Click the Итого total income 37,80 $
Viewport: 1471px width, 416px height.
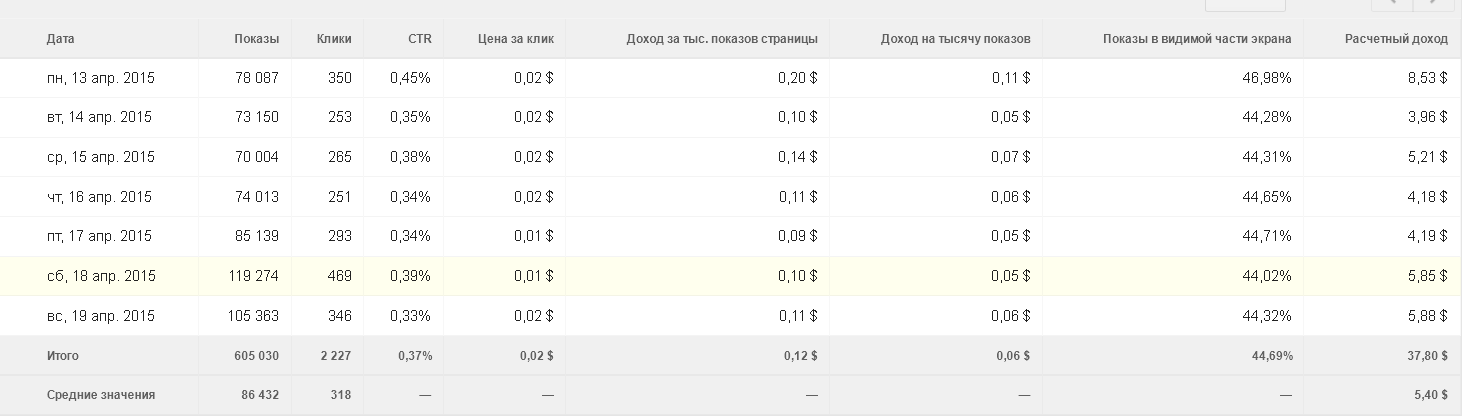[1426, 356]
